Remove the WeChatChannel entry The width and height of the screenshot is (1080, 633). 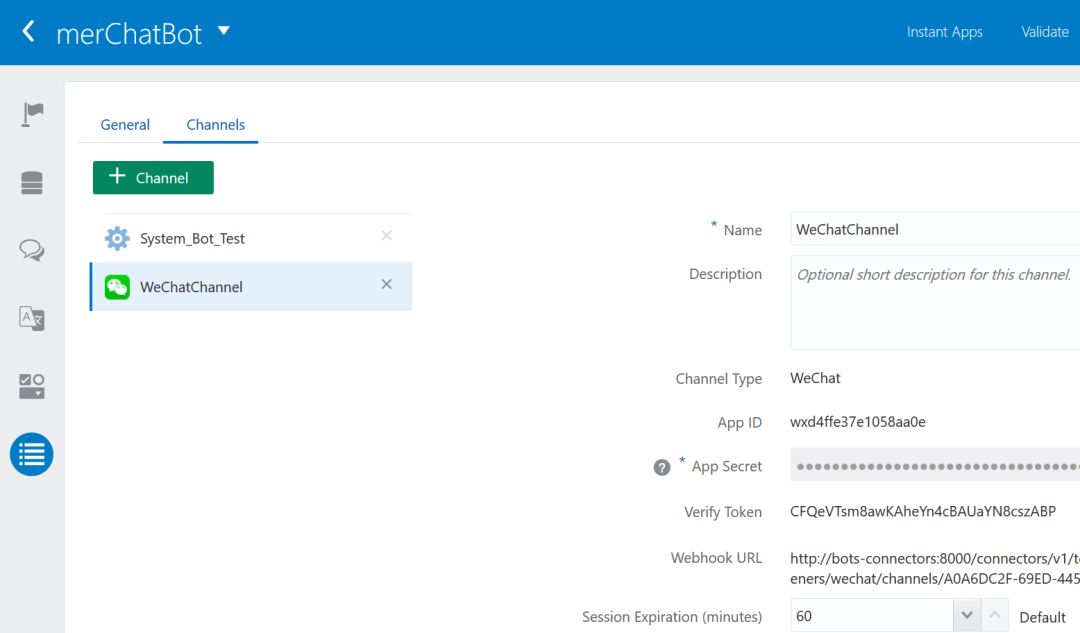pyautogui.click(x=387, y=285)
